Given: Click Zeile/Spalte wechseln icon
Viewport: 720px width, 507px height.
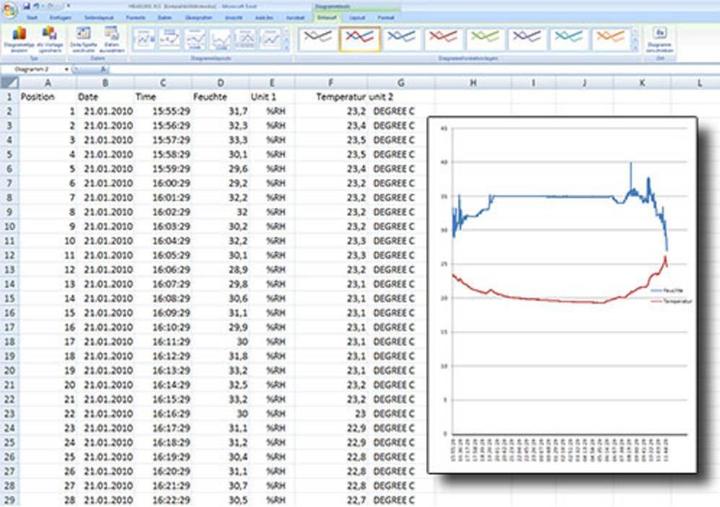Looking at the screenshot, I should tap(83, 37).
